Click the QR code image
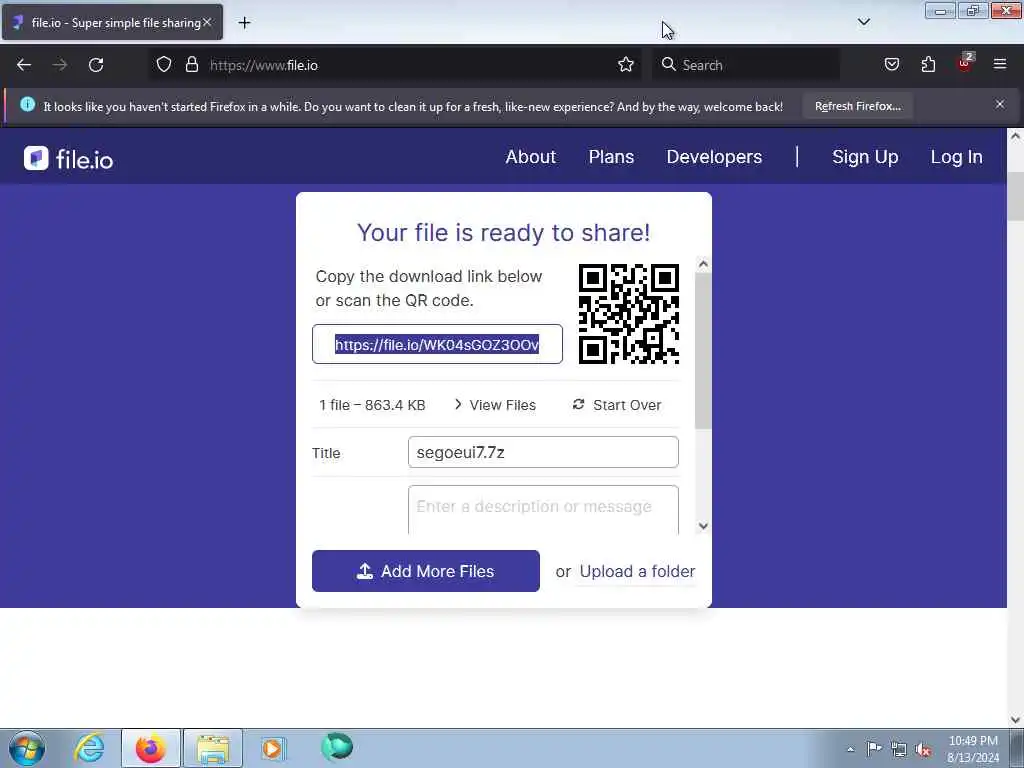 tap(629, 314)
